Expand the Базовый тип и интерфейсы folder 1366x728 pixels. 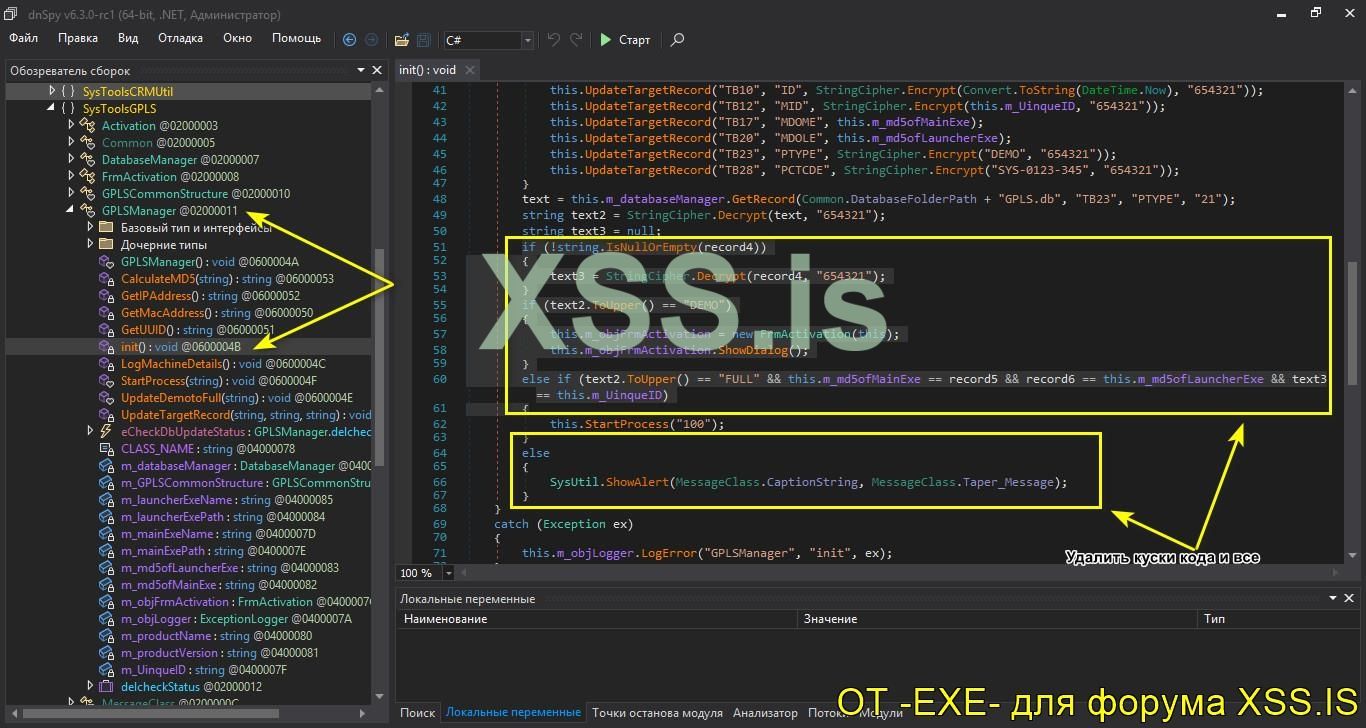90,227
